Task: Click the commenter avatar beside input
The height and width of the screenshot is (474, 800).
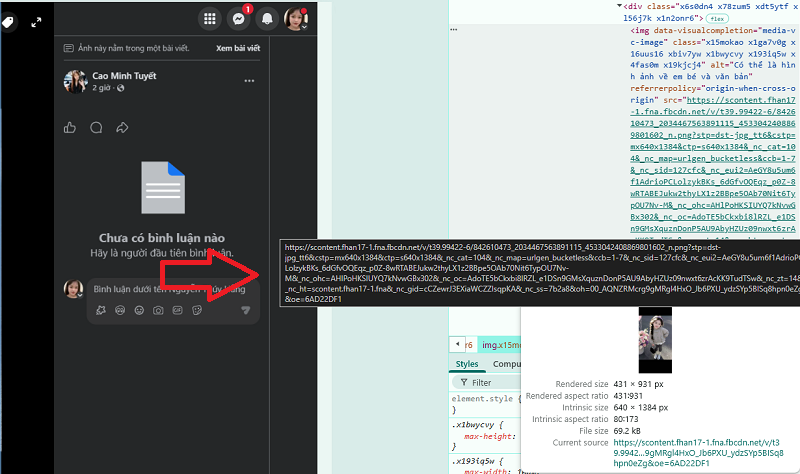Action: (x=73, y=288)
